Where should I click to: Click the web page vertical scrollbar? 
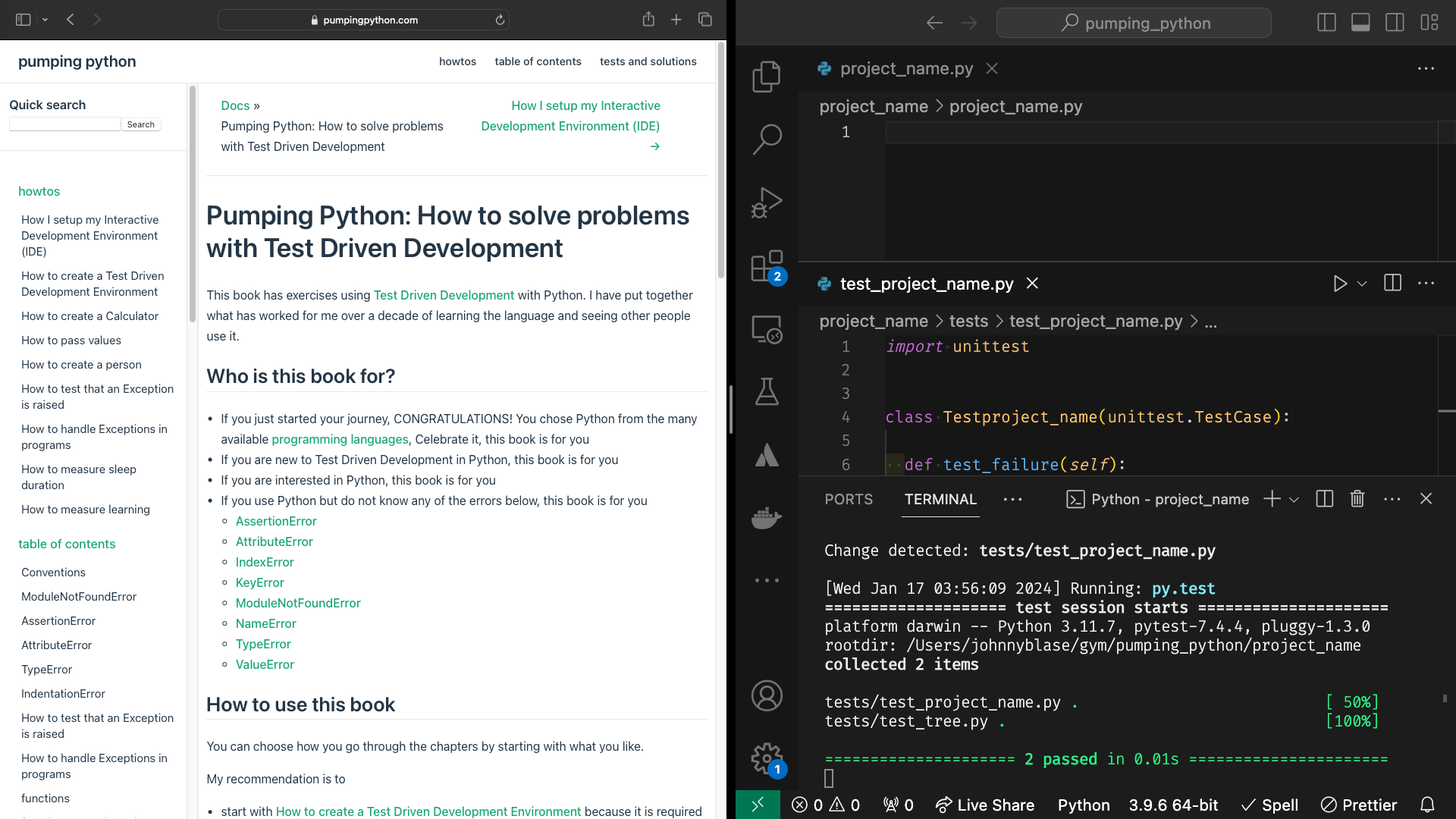720,159
